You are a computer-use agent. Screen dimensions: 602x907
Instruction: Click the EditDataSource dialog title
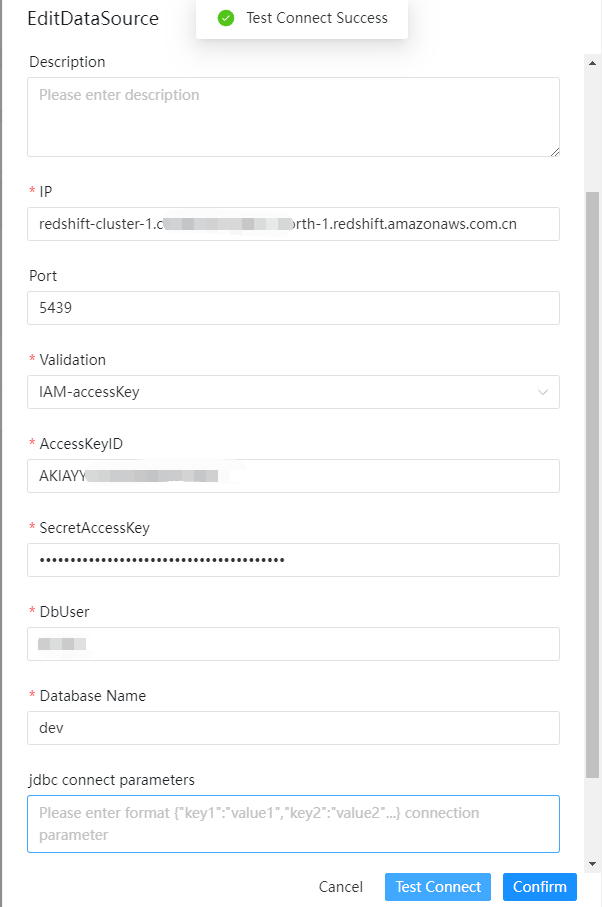coord(93,19)
